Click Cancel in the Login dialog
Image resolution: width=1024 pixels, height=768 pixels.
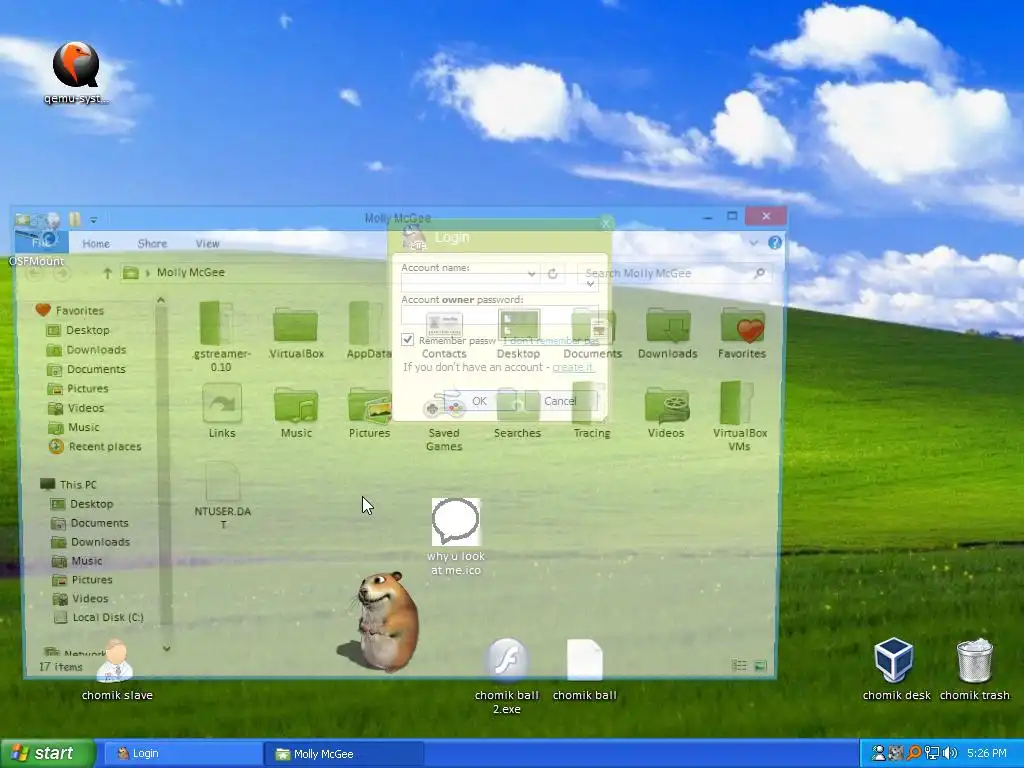coord(560,401)
